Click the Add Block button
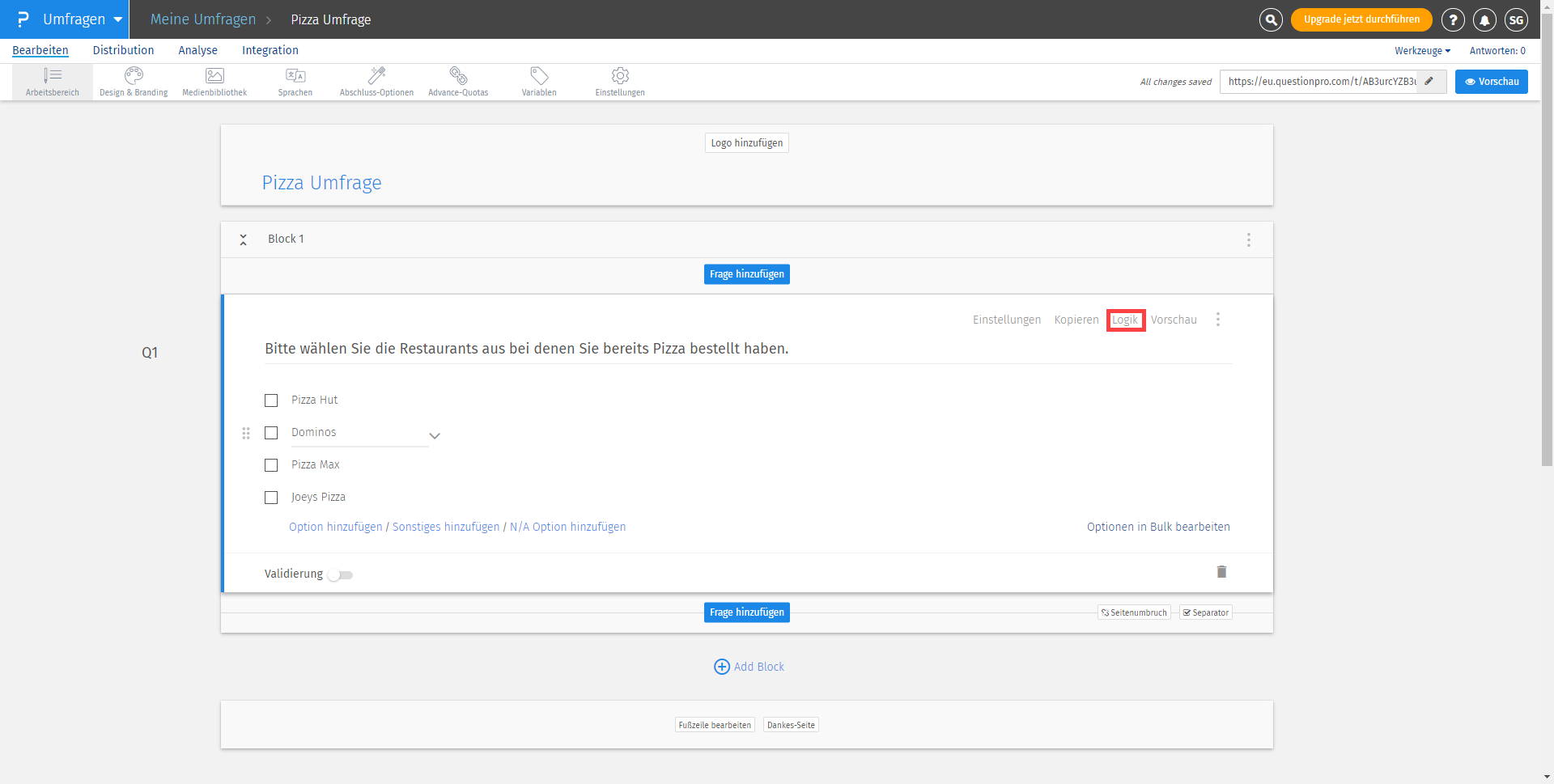 coord(748,666)
